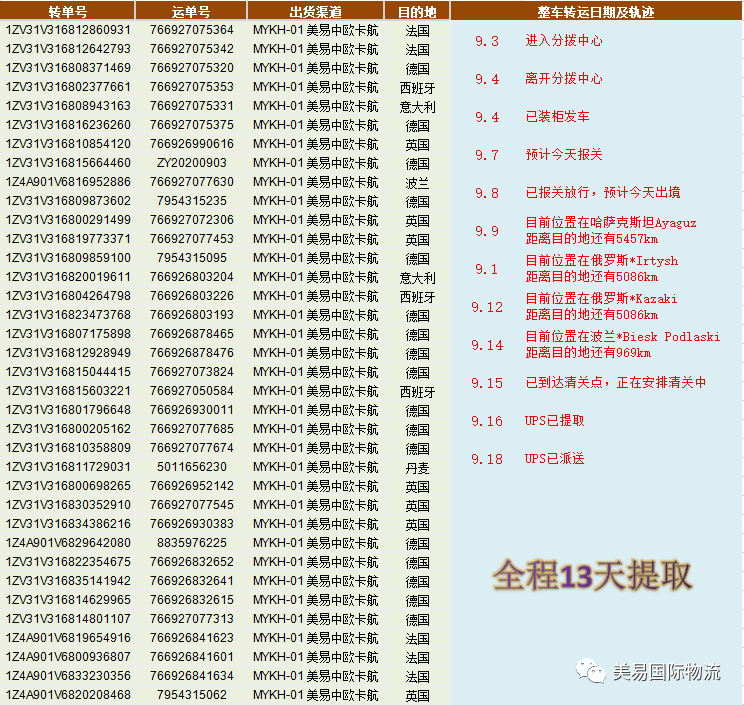Select waybill number 766926930011
This screenshot has width=744, height=705.
pyautogui.click(x=192, y=409)
